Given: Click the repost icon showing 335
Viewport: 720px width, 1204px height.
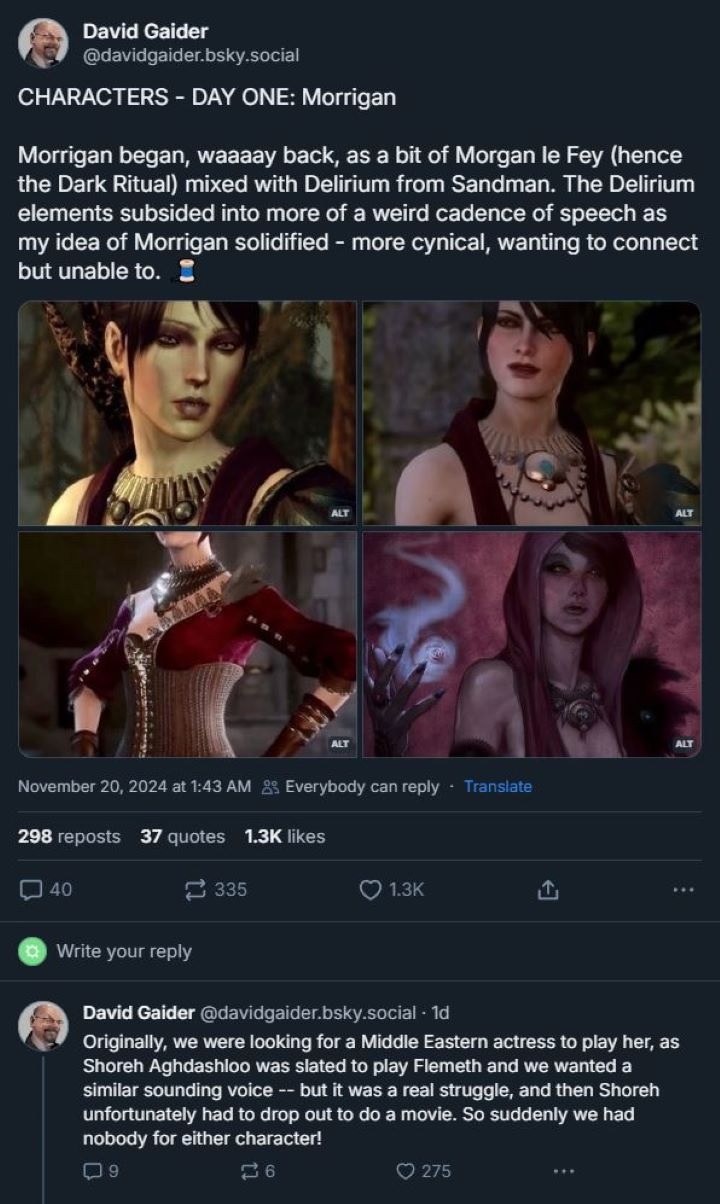Looking at the screenshot, I should point(196,889).
